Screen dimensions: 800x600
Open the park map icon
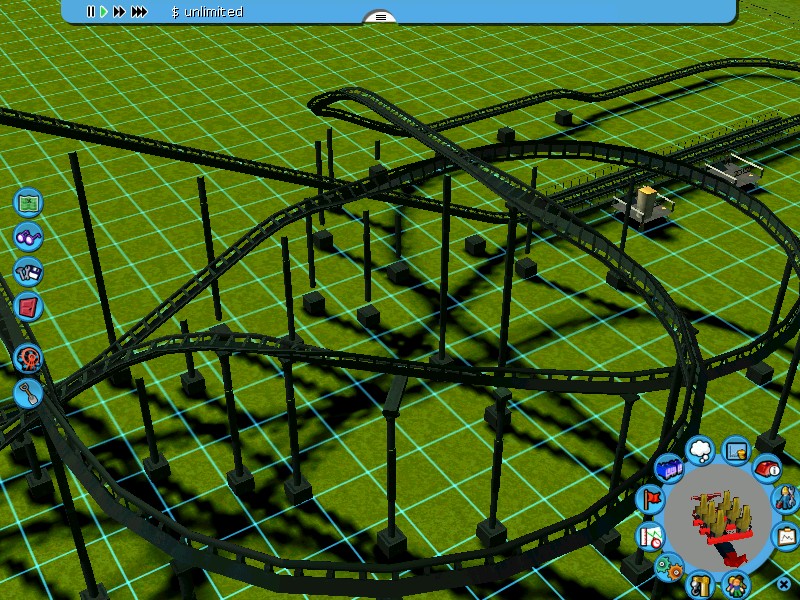pyautogui.click(x=29, y=203)
